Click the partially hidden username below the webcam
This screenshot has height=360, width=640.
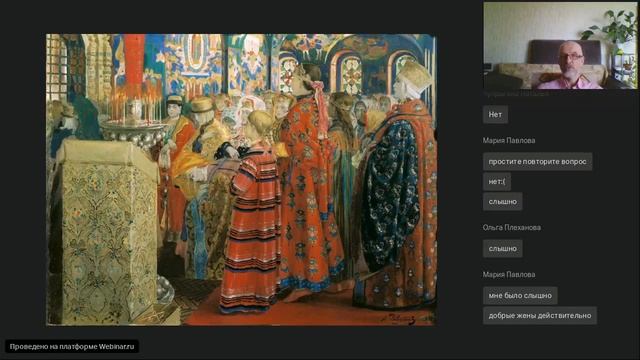pyautogui.click(x=516, y=93)
